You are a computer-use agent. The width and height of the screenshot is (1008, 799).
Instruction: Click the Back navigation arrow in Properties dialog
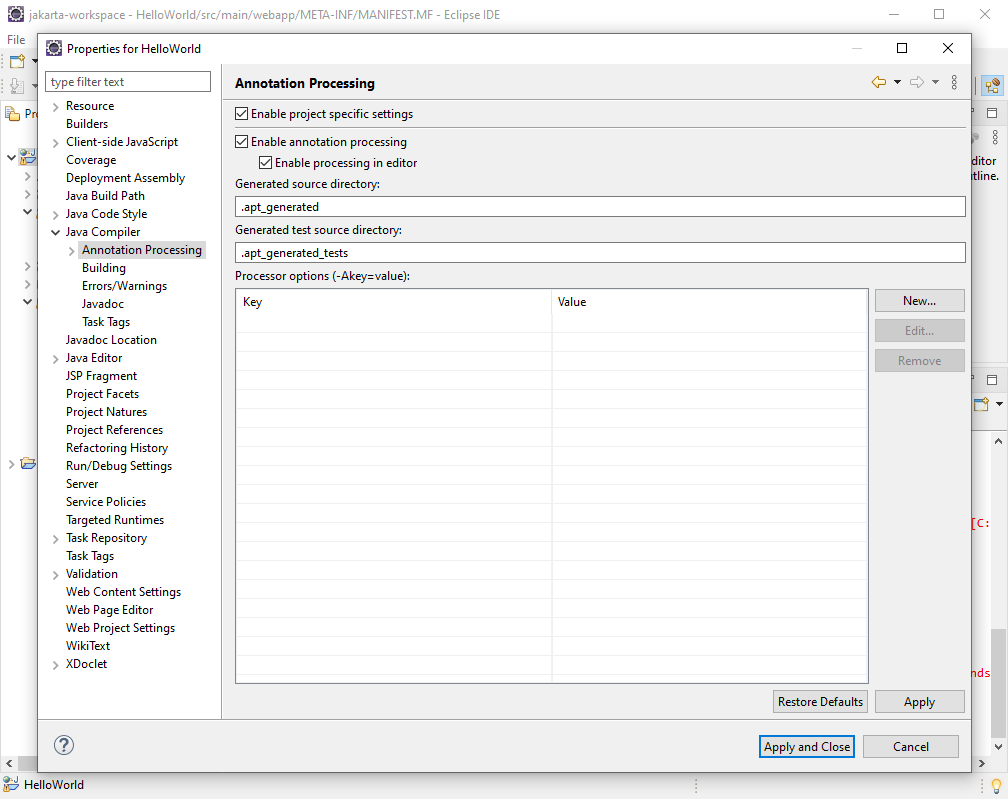(878, 84)
